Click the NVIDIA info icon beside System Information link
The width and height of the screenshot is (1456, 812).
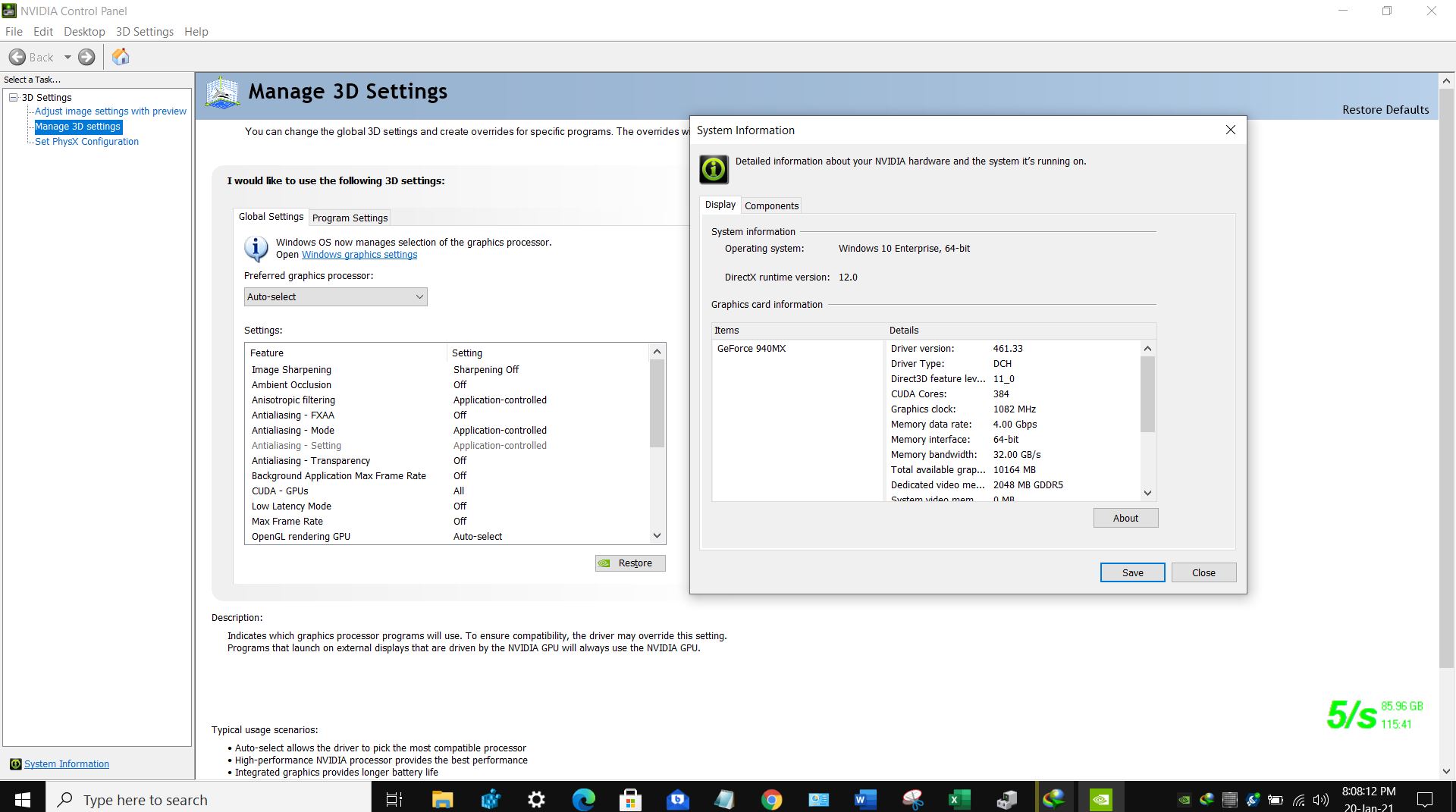[15, 764]
